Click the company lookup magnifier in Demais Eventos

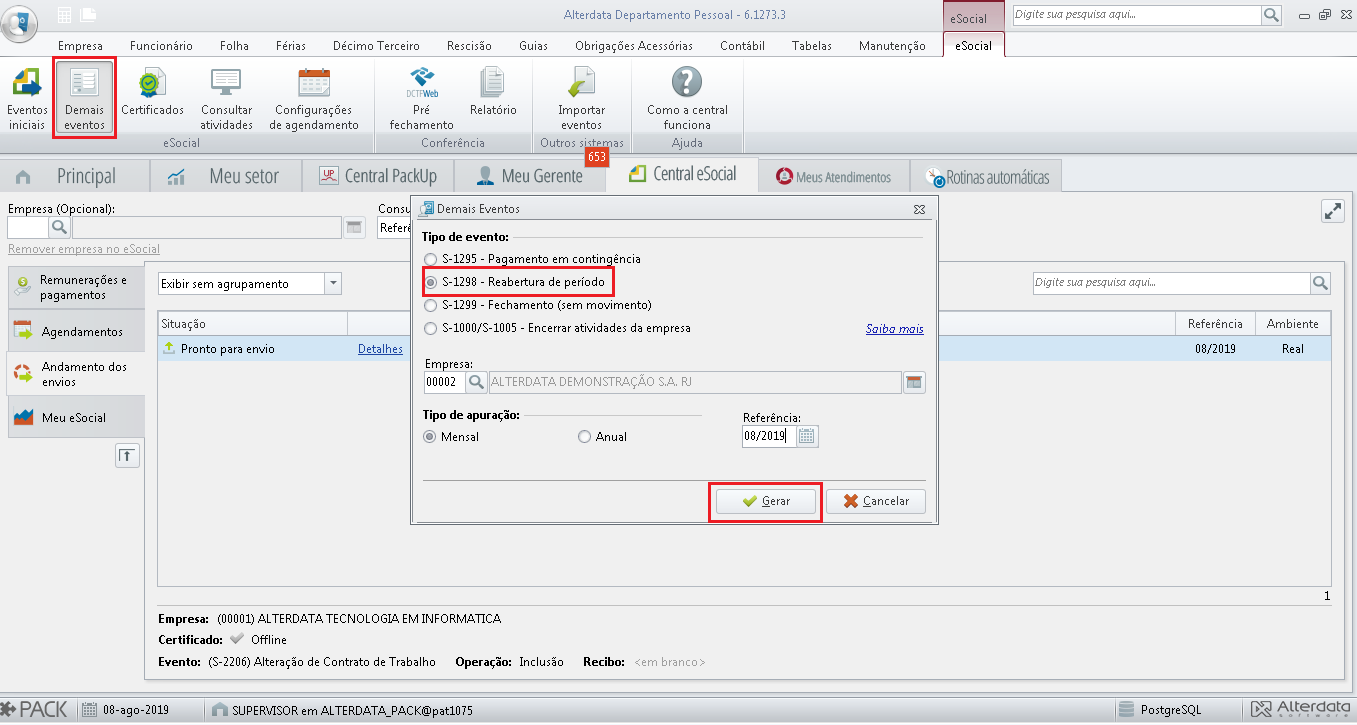(477, 382)
